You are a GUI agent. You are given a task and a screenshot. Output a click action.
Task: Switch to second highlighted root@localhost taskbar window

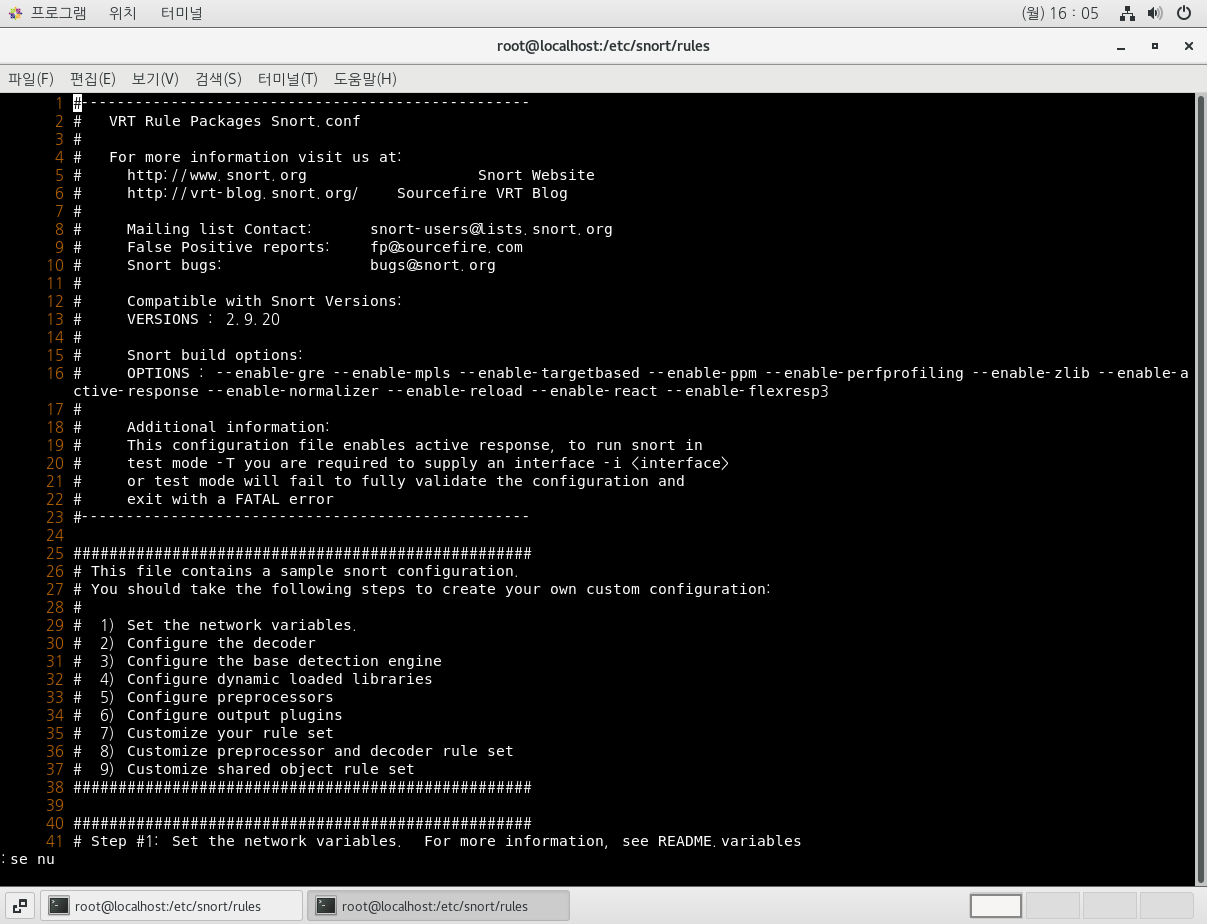tap(438, 906)
